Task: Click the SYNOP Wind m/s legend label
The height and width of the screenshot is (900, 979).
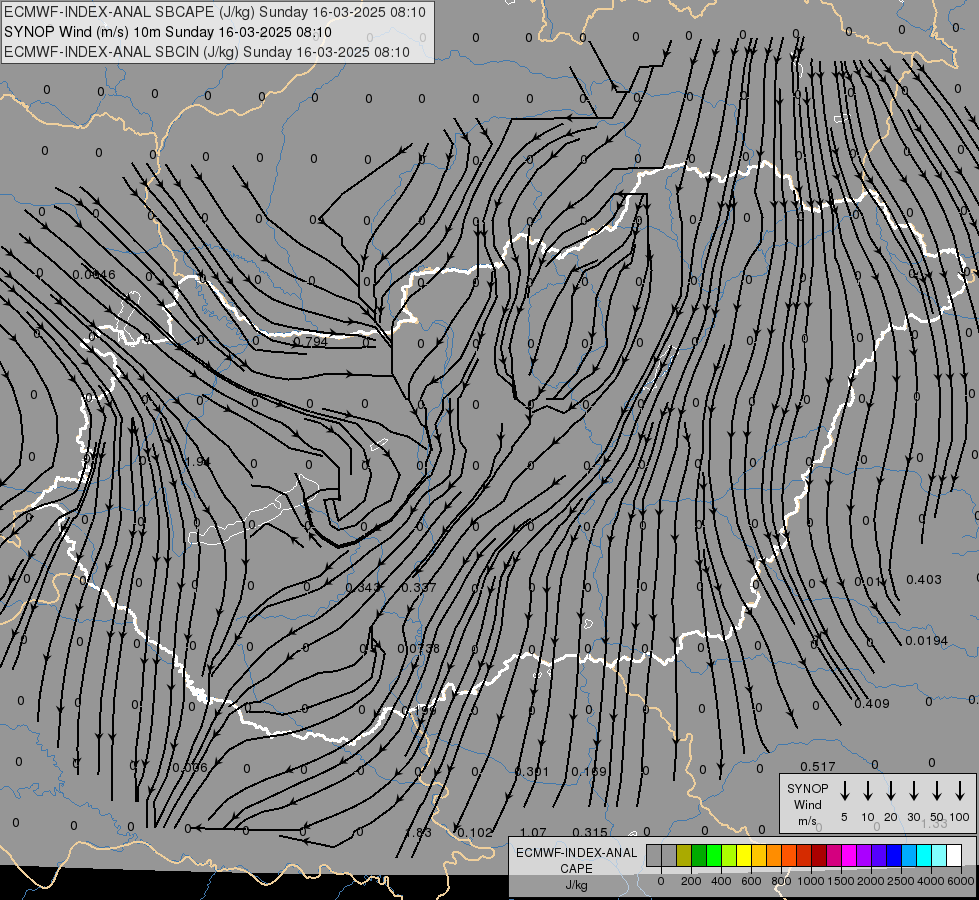Action: point(807,805)
